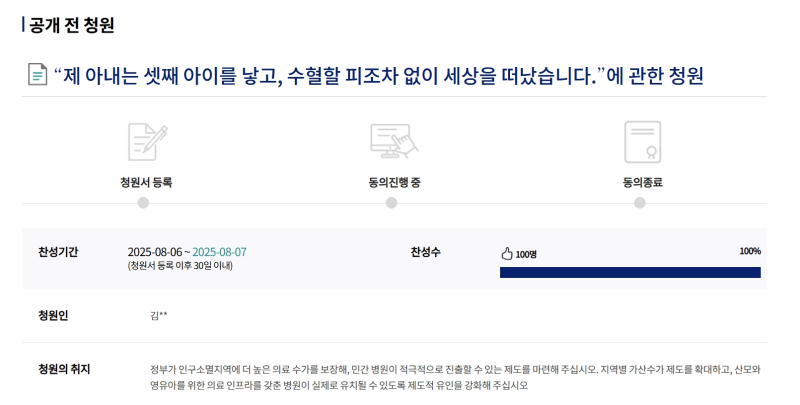The width and height of the screenshot is (800, 405).
Task: Click the 동의종료 step label
Action: tap(642, 182)
